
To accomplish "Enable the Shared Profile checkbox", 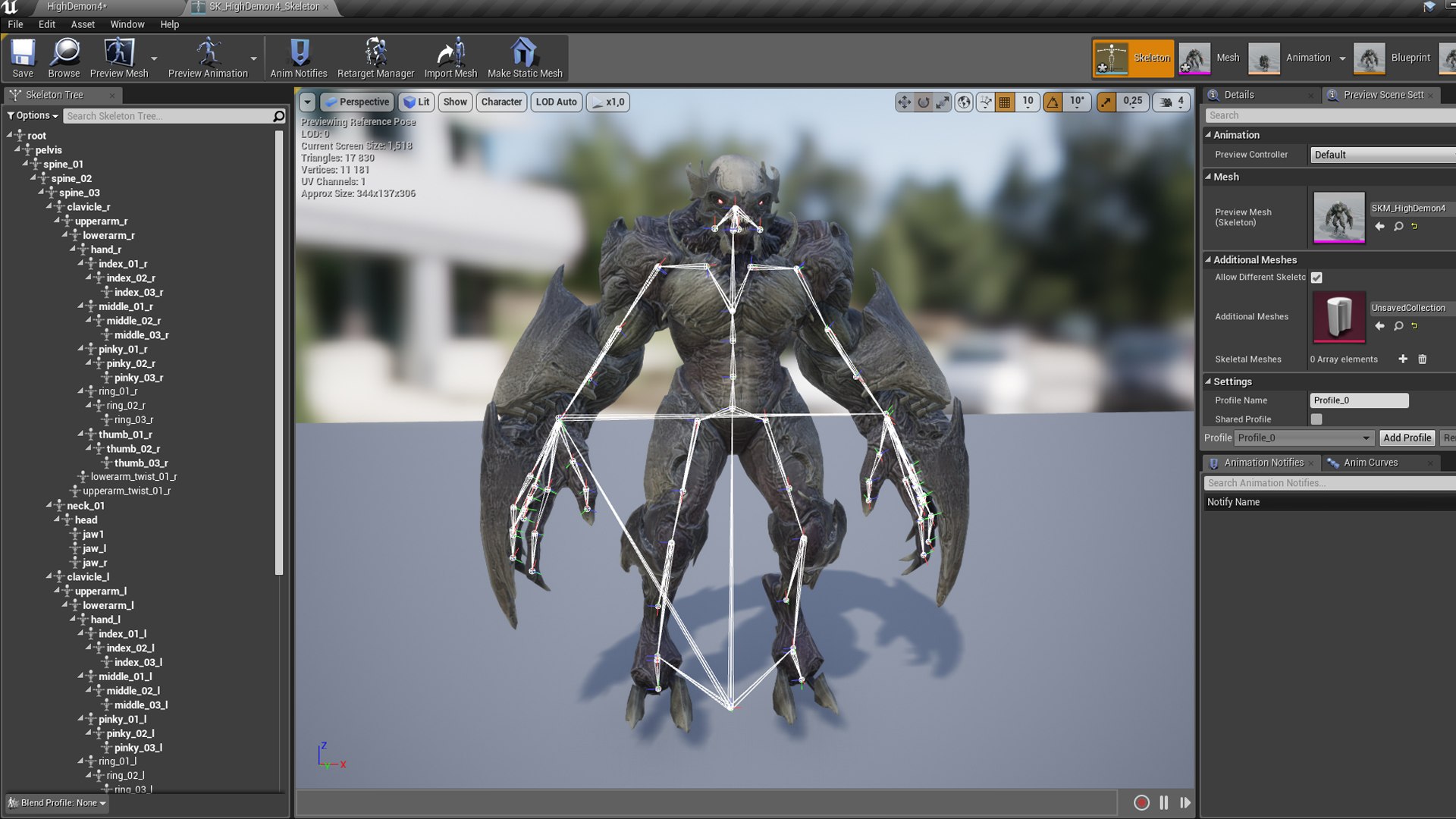I will coord(1316,419).
